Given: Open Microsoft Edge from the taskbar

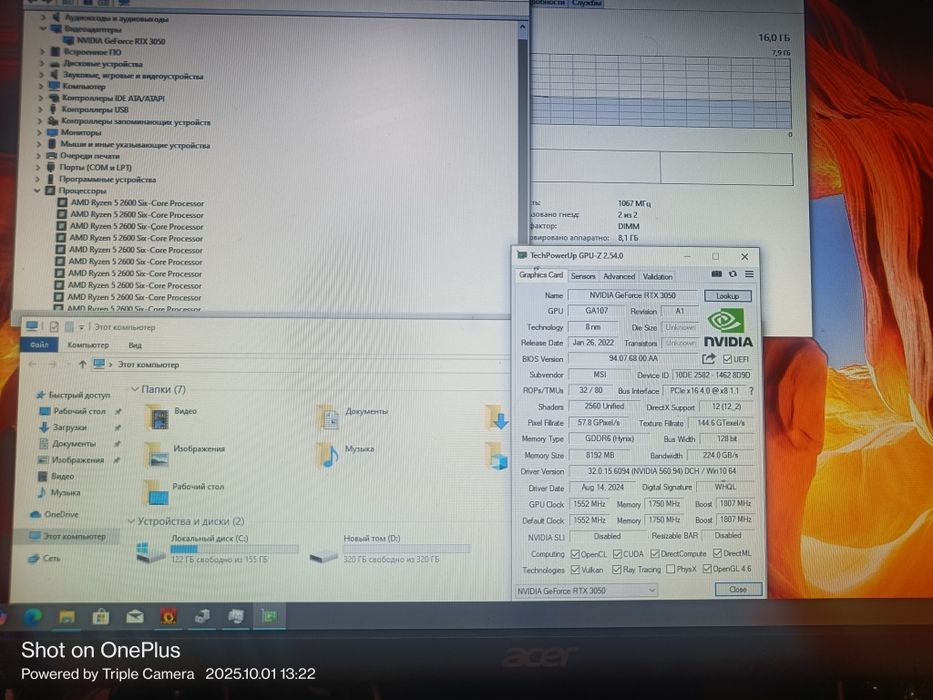Looking at the screenshot, I should (32, 617).
